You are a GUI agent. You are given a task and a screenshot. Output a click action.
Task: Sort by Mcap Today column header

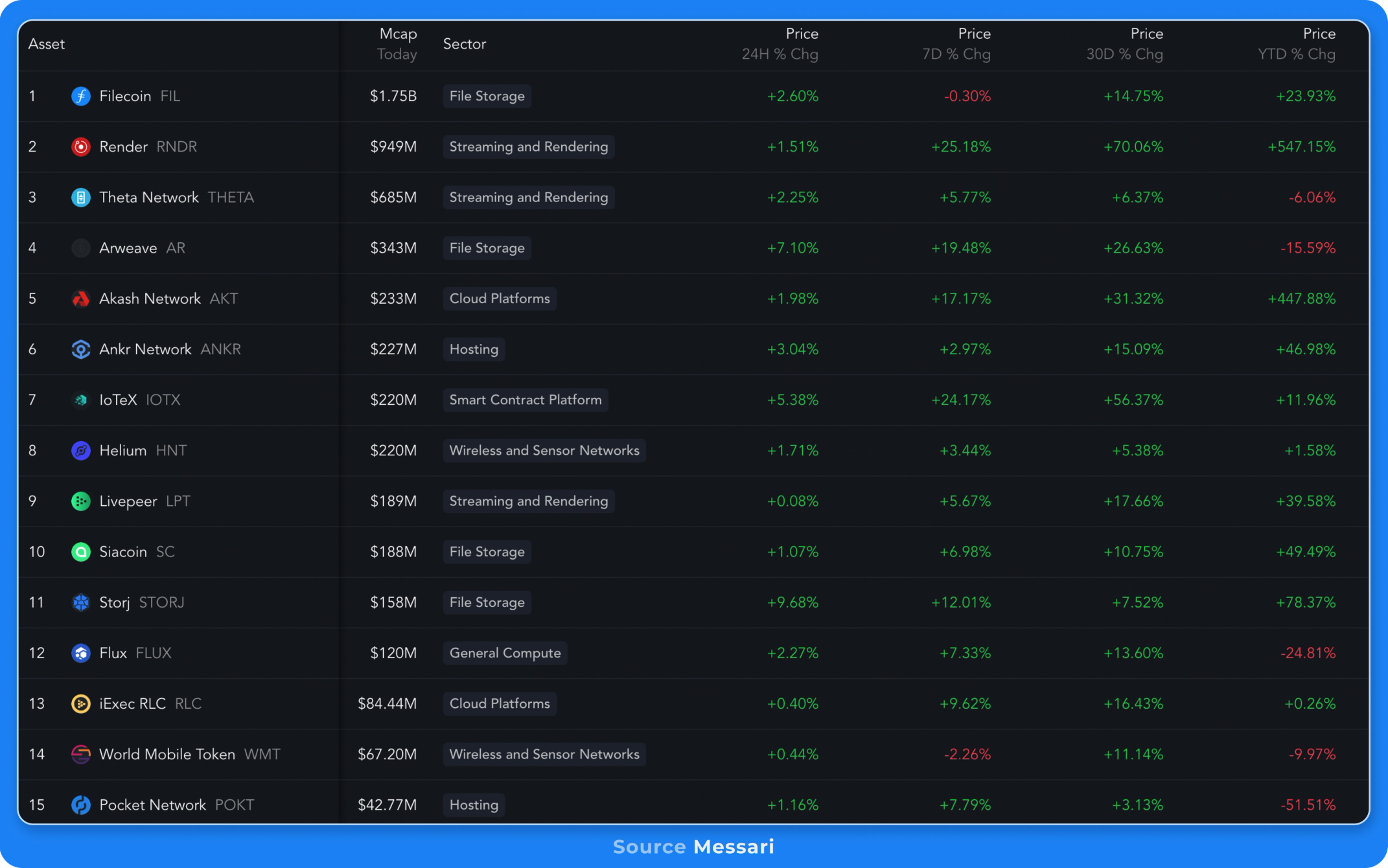point(397,44)
